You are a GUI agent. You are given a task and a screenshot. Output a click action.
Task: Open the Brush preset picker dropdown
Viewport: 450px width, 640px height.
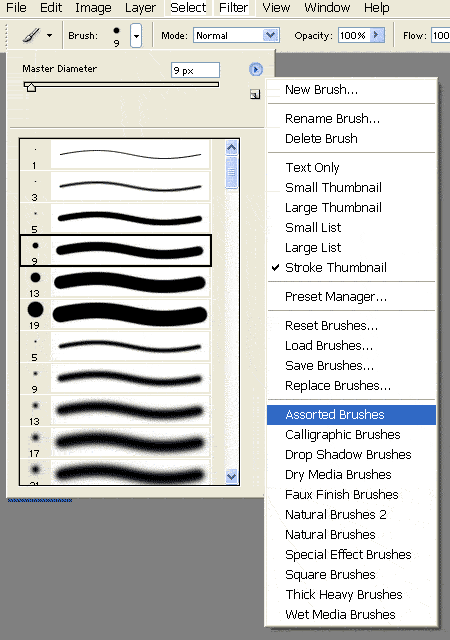136,36
